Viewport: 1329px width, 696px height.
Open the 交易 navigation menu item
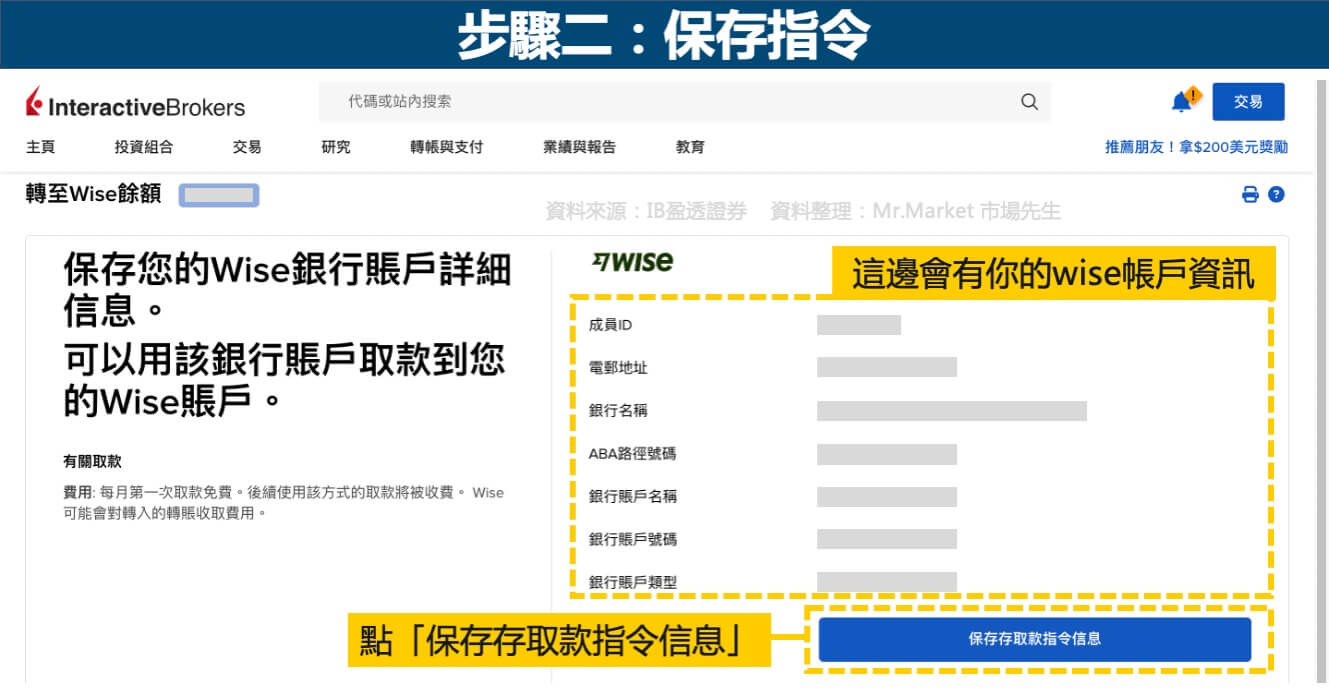pyautogui.click(x=247, y=147)
